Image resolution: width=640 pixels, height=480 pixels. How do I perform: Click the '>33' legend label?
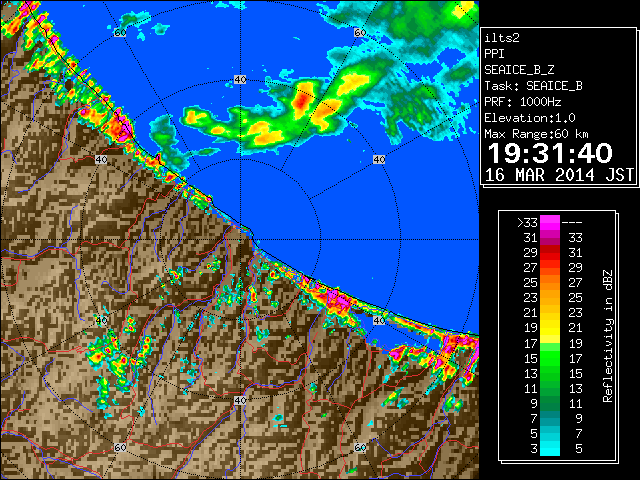527,223
